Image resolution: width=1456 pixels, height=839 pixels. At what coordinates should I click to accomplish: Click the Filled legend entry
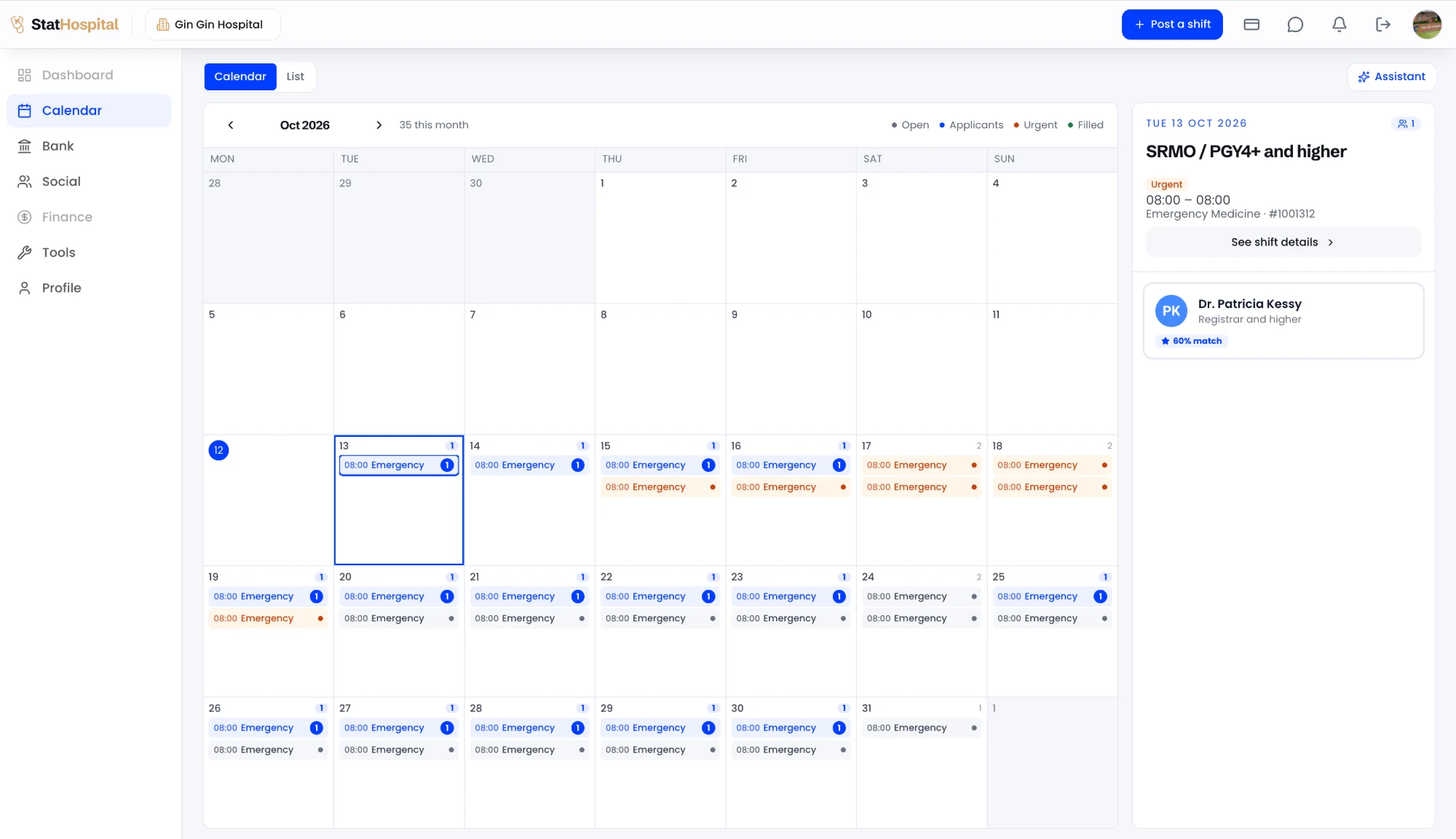[1085, 125]
